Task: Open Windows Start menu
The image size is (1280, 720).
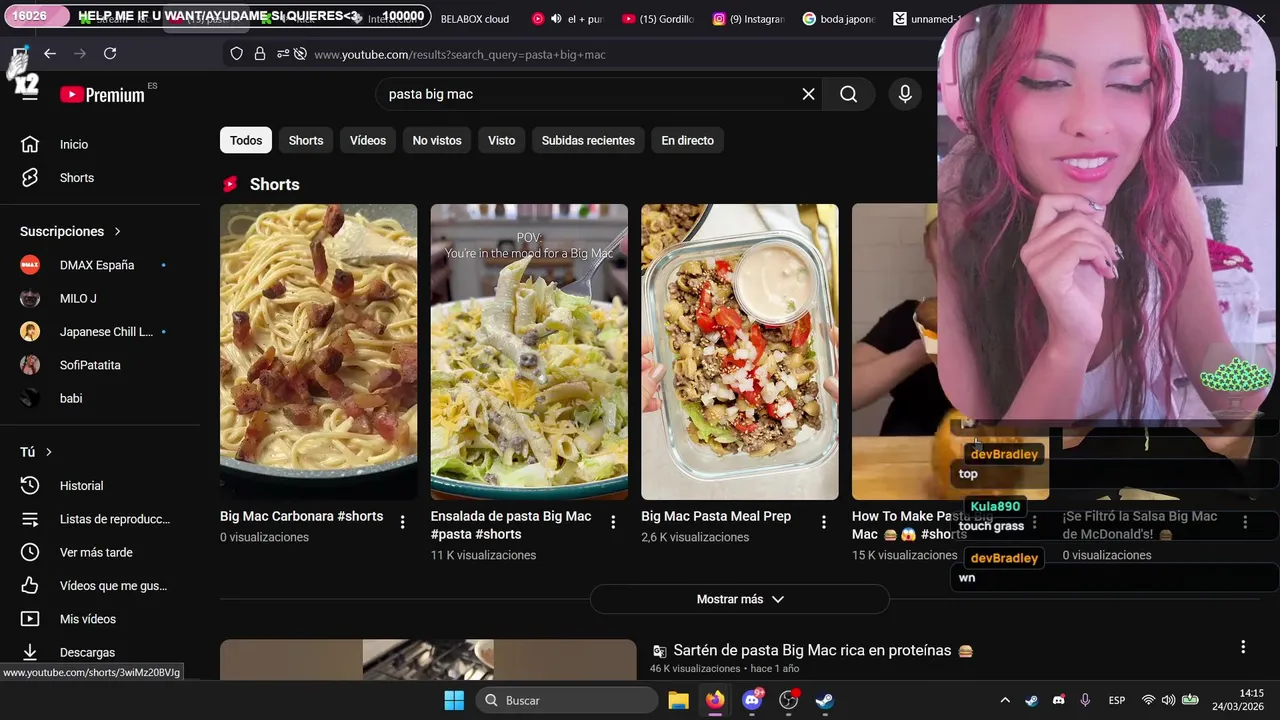Action: coord(454,700)
